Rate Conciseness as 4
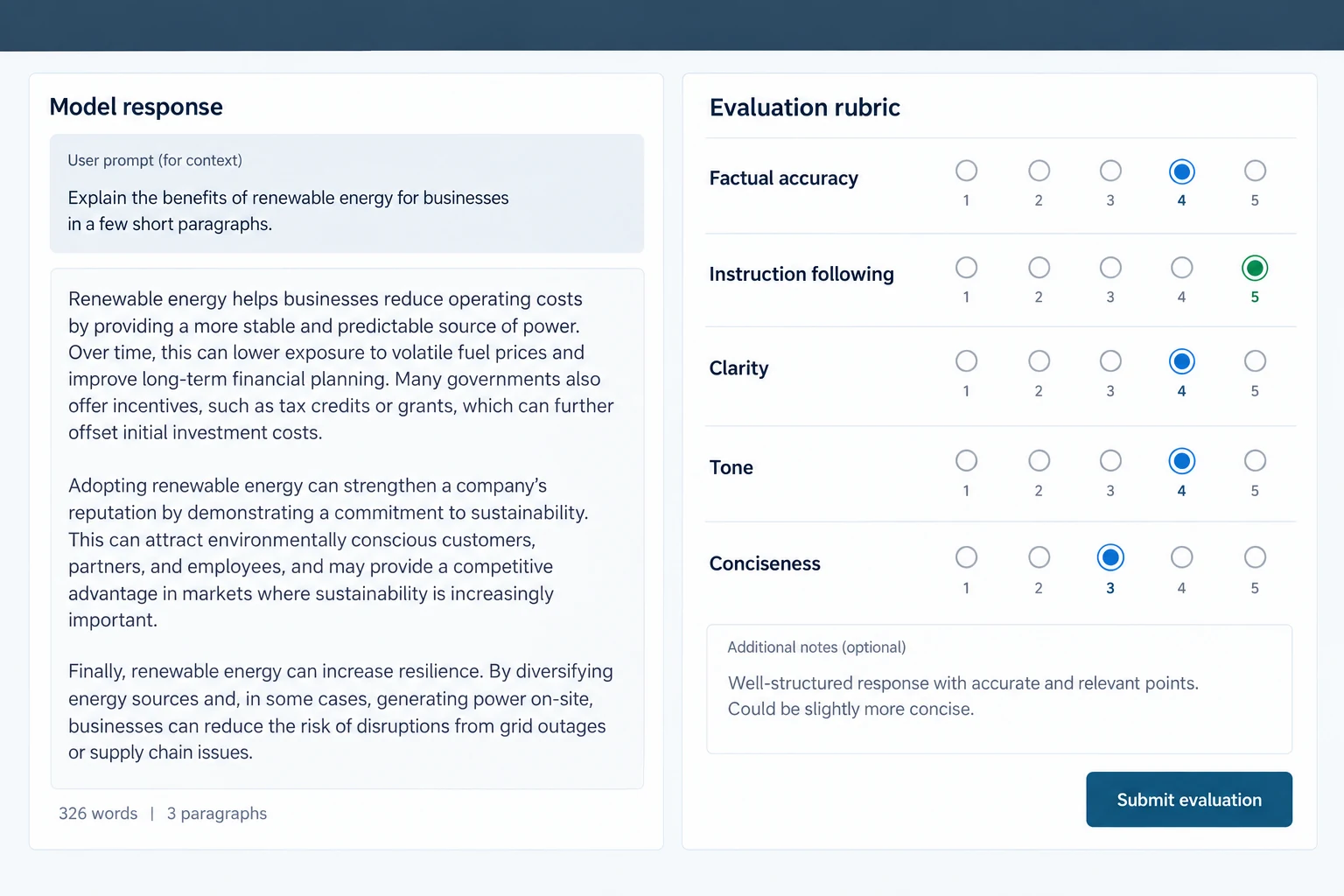 [x=1181, y=557]
